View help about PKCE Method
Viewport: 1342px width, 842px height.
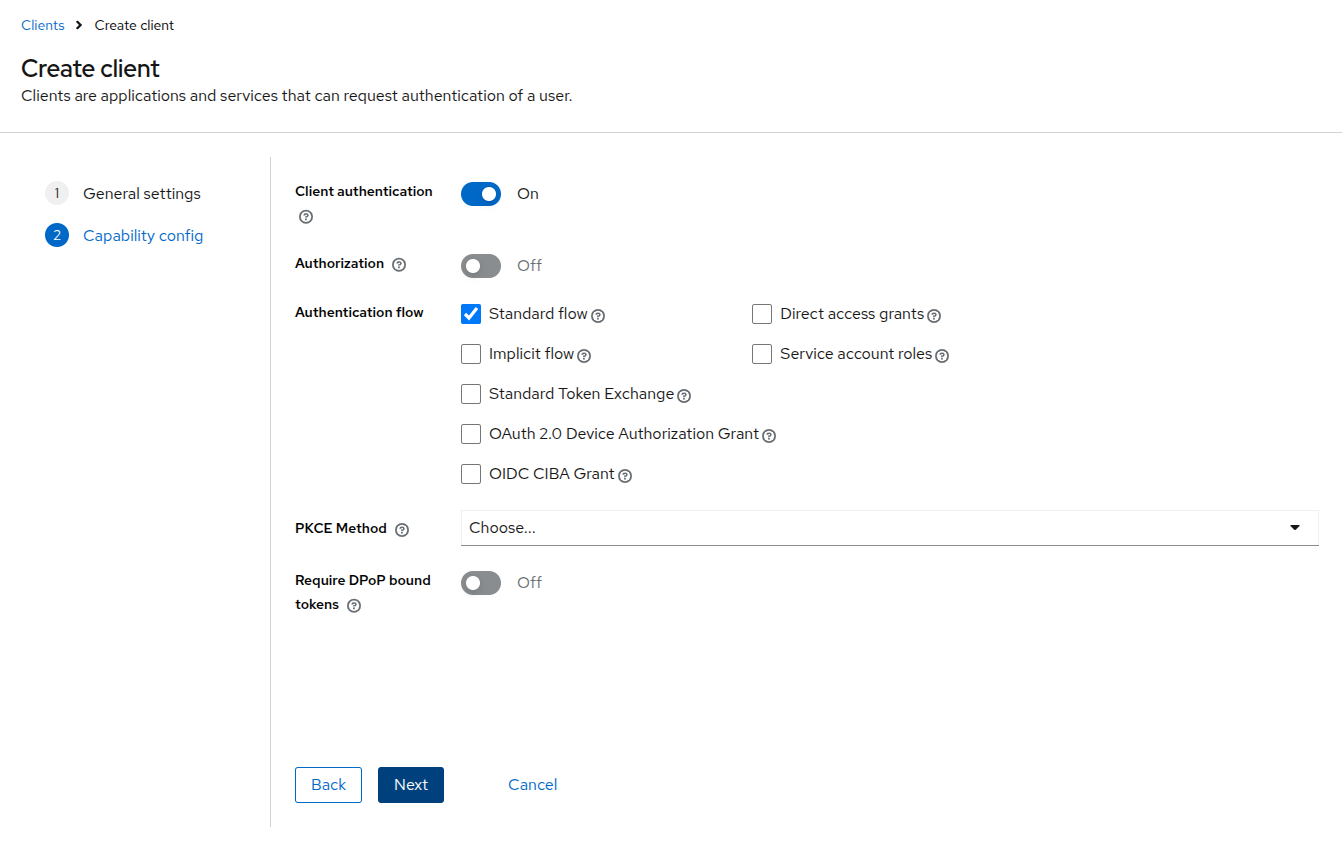click(x=401, y=530)
